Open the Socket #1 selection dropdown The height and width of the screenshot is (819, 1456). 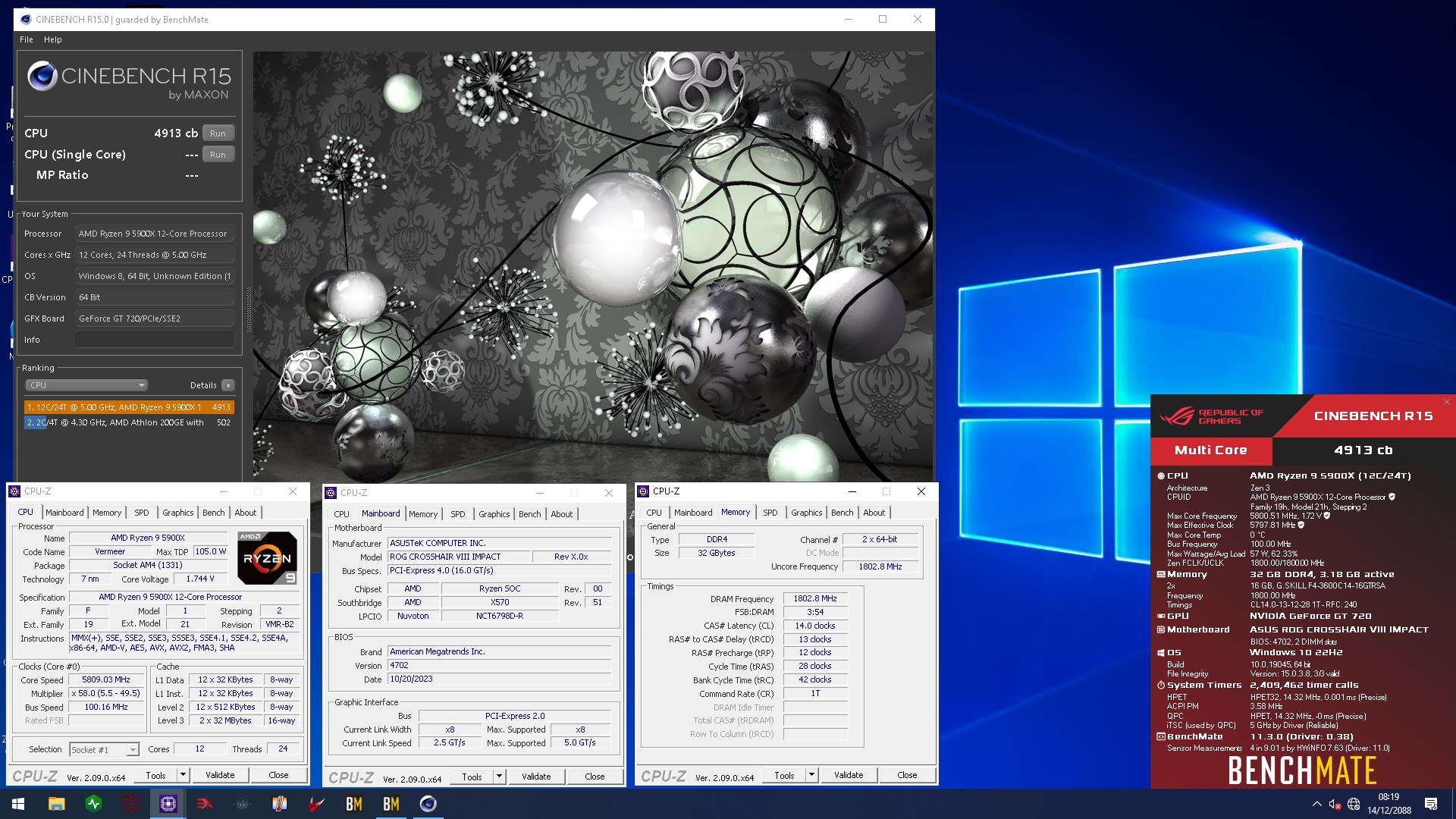click(x=104, y=749)
